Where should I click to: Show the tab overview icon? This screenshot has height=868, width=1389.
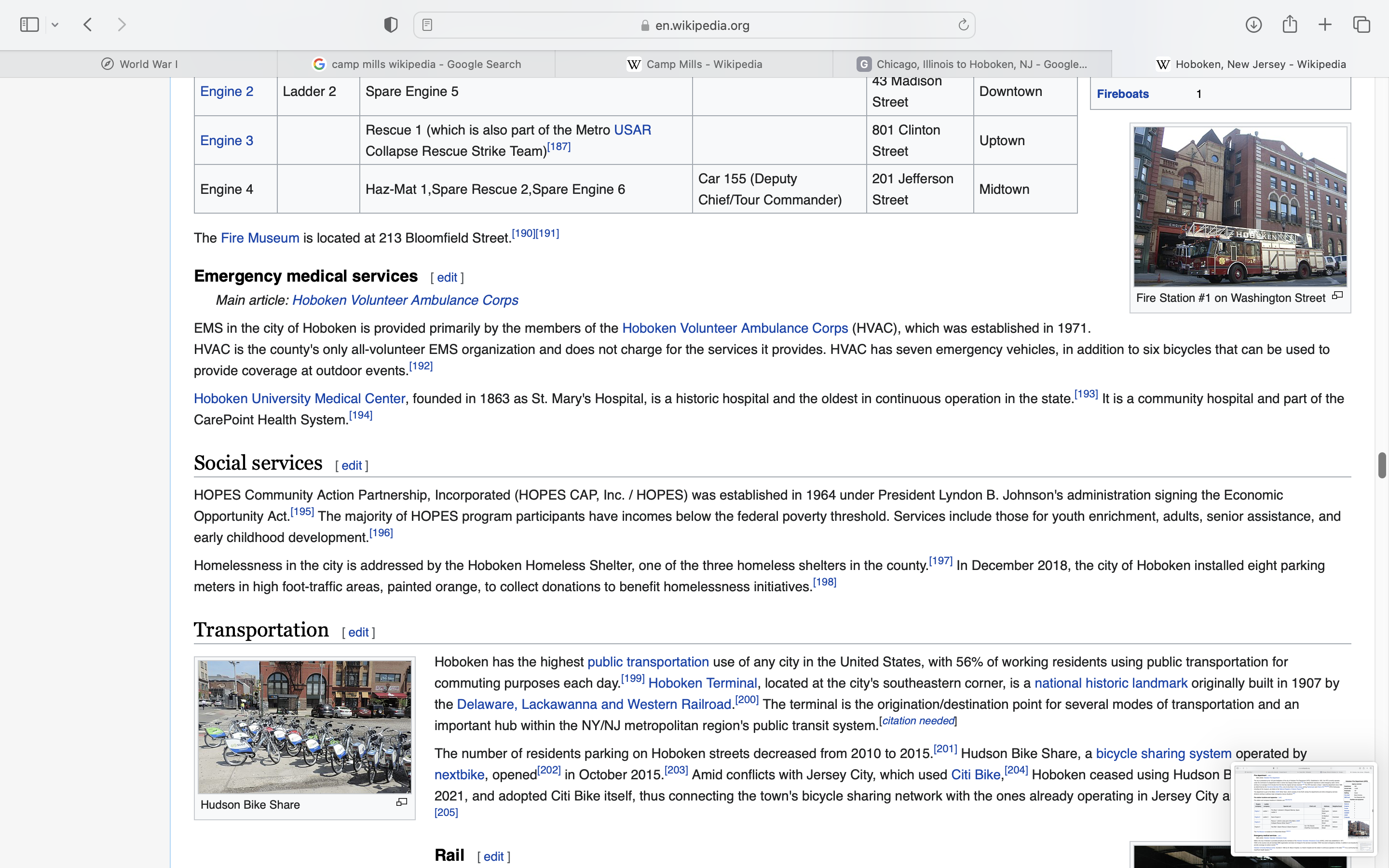pyautogui.click(x=1362, y=25)
